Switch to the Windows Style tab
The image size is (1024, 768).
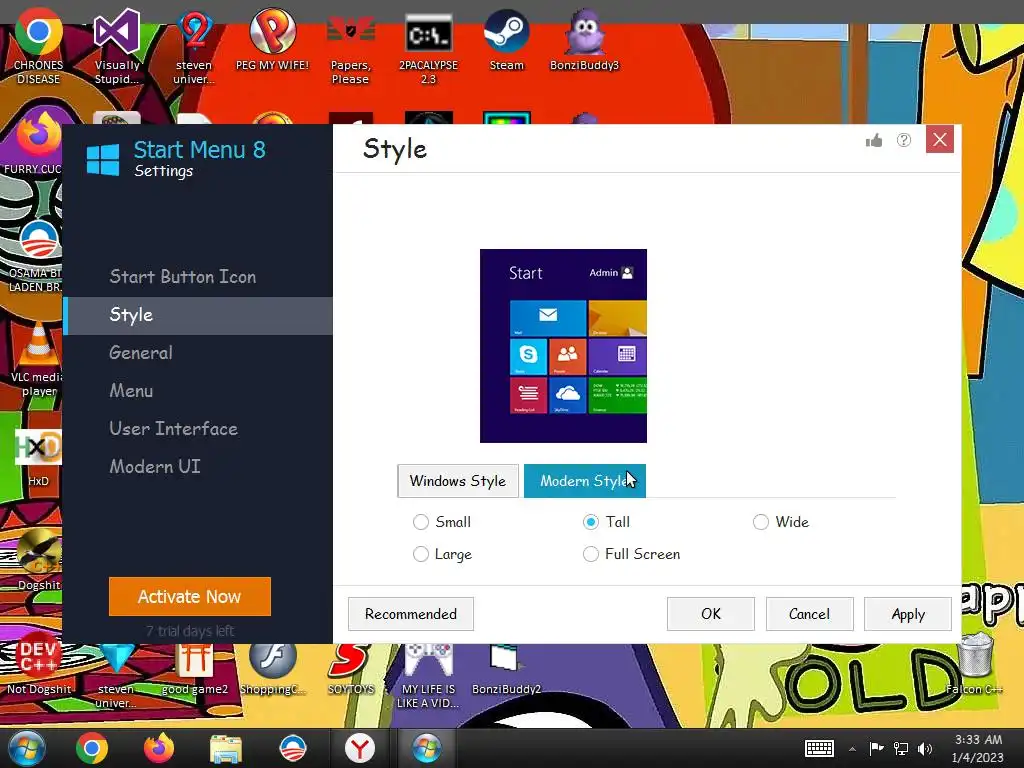coord(458,481)
